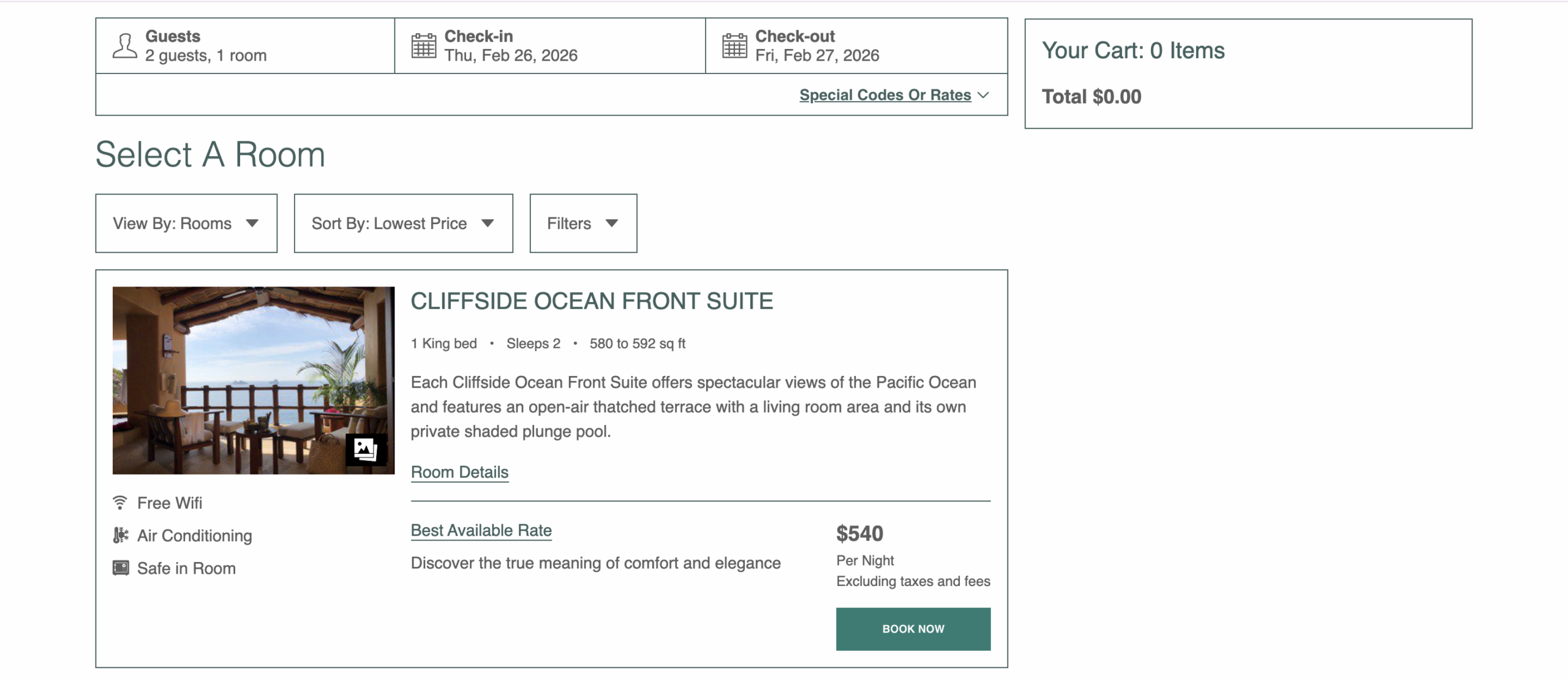Click the Free Wifi icon

(120, 503)
